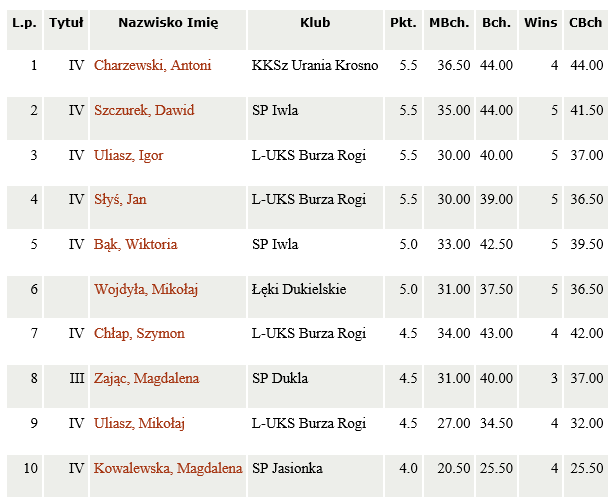613x503 pixels.
Task: Open player Szczurek, Dawid link
Action: click(144, 110)
